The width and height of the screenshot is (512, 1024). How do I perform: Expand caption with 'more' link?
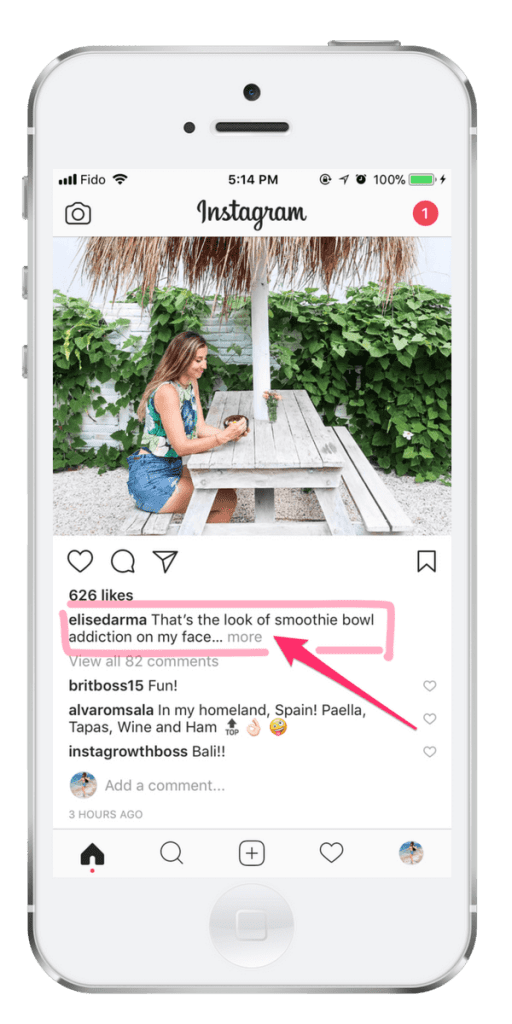244,637
